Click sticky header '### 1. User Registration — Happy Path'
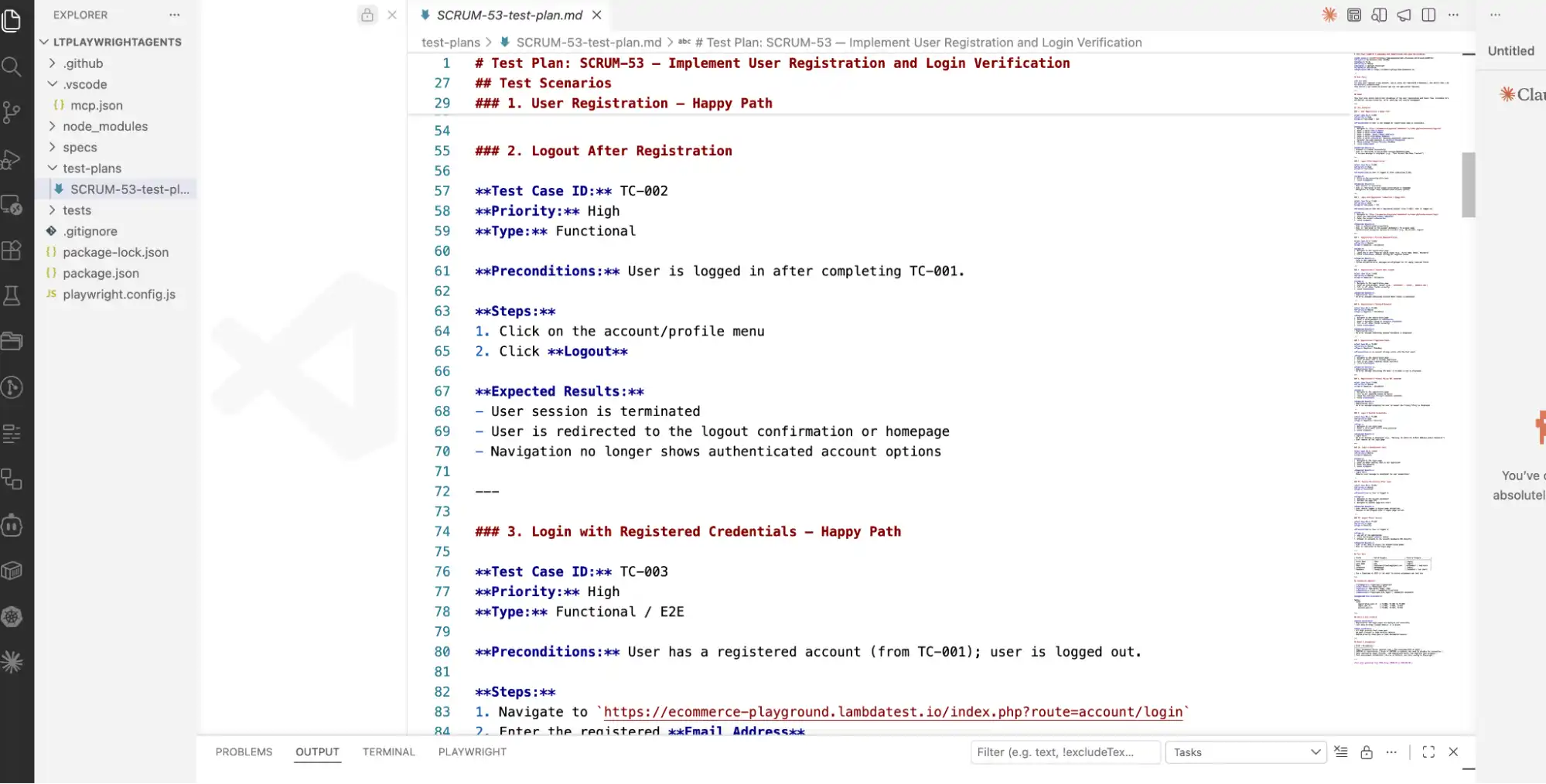Image resolution: width=1546 pixels, height=784 pixels. (623, 103)
